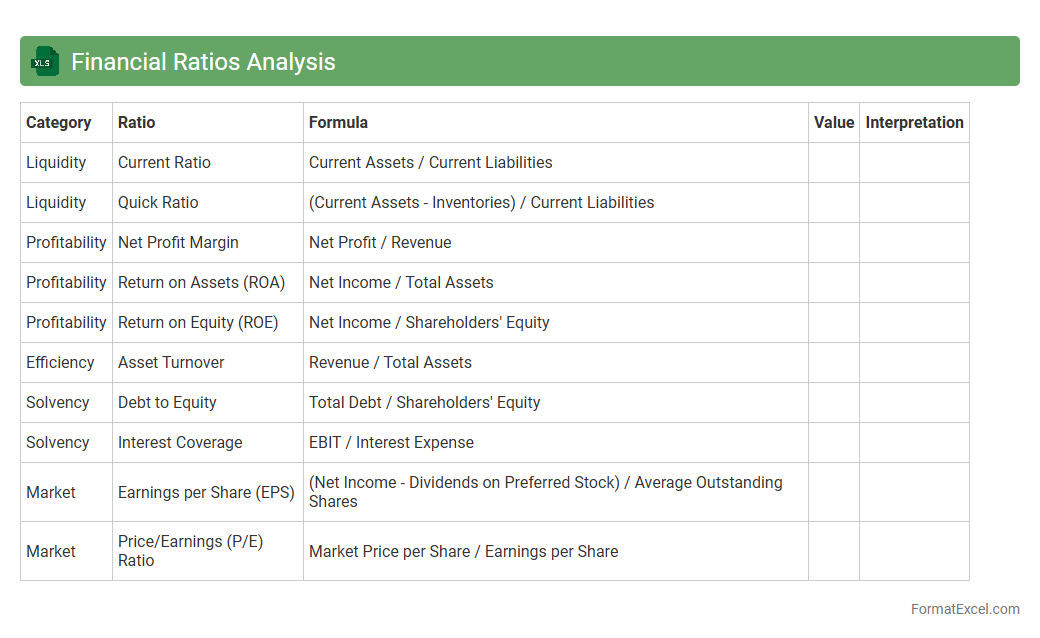Click the Revenue / Total Assets formula
This screenshot has height=638, width=1040.
(x=390, y=363)
